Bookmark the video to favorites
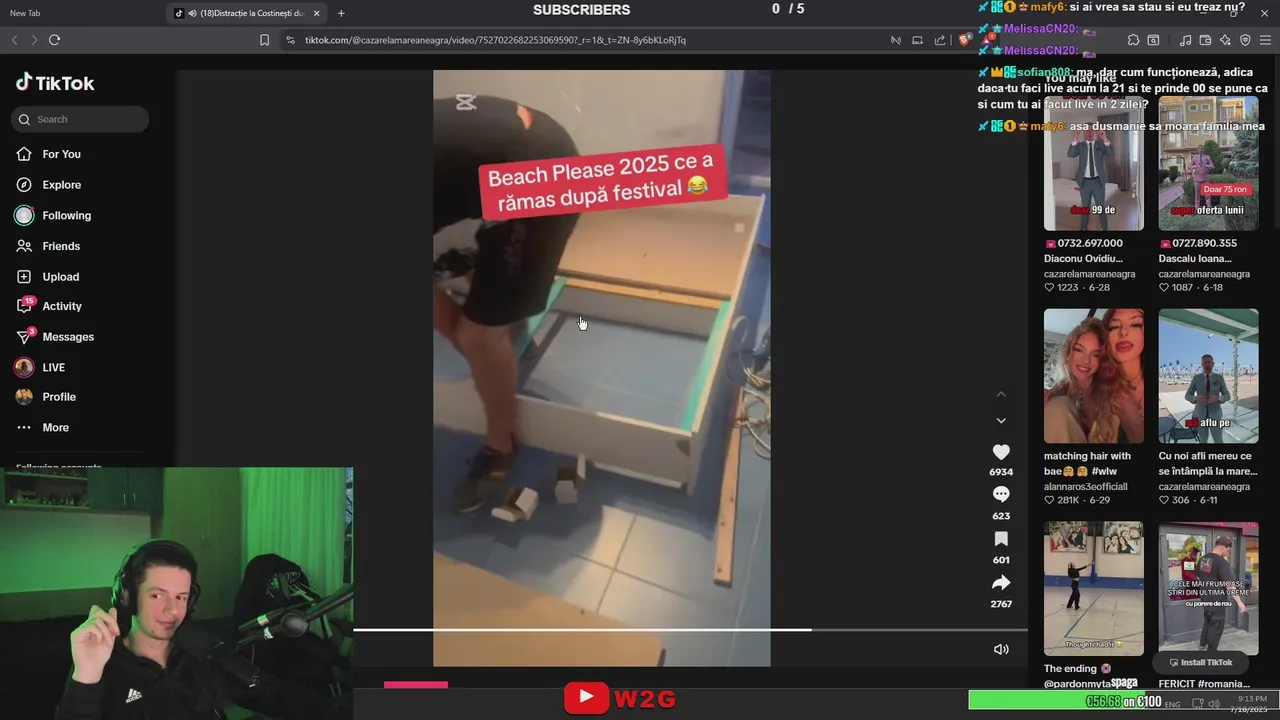The height and width of the screenshot is (720, 1280). (1001, 539)
